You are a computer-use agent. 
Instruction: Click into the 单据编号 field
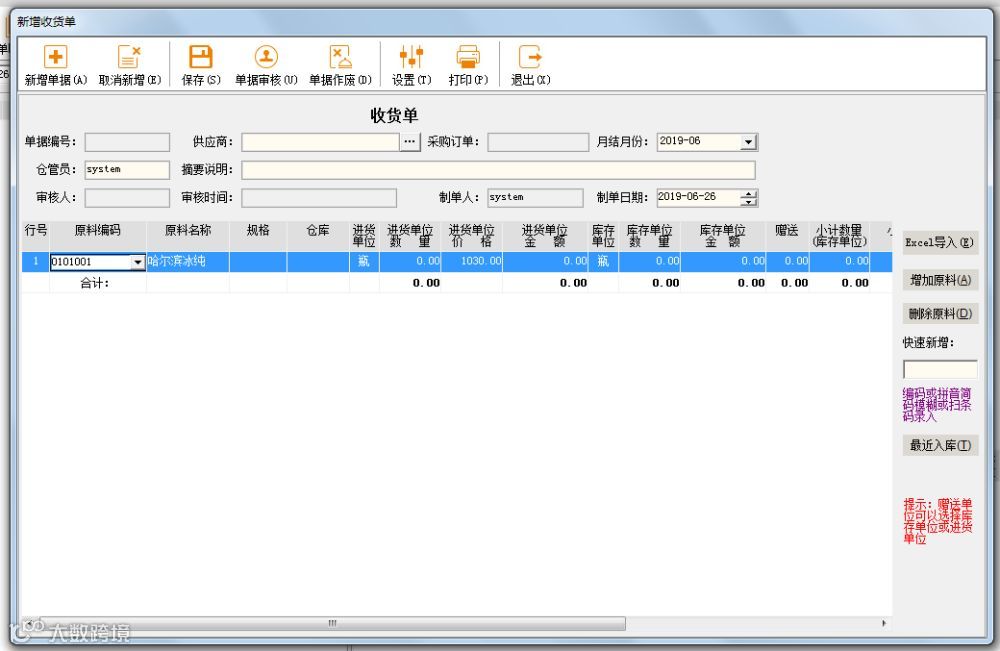(128, 142)
